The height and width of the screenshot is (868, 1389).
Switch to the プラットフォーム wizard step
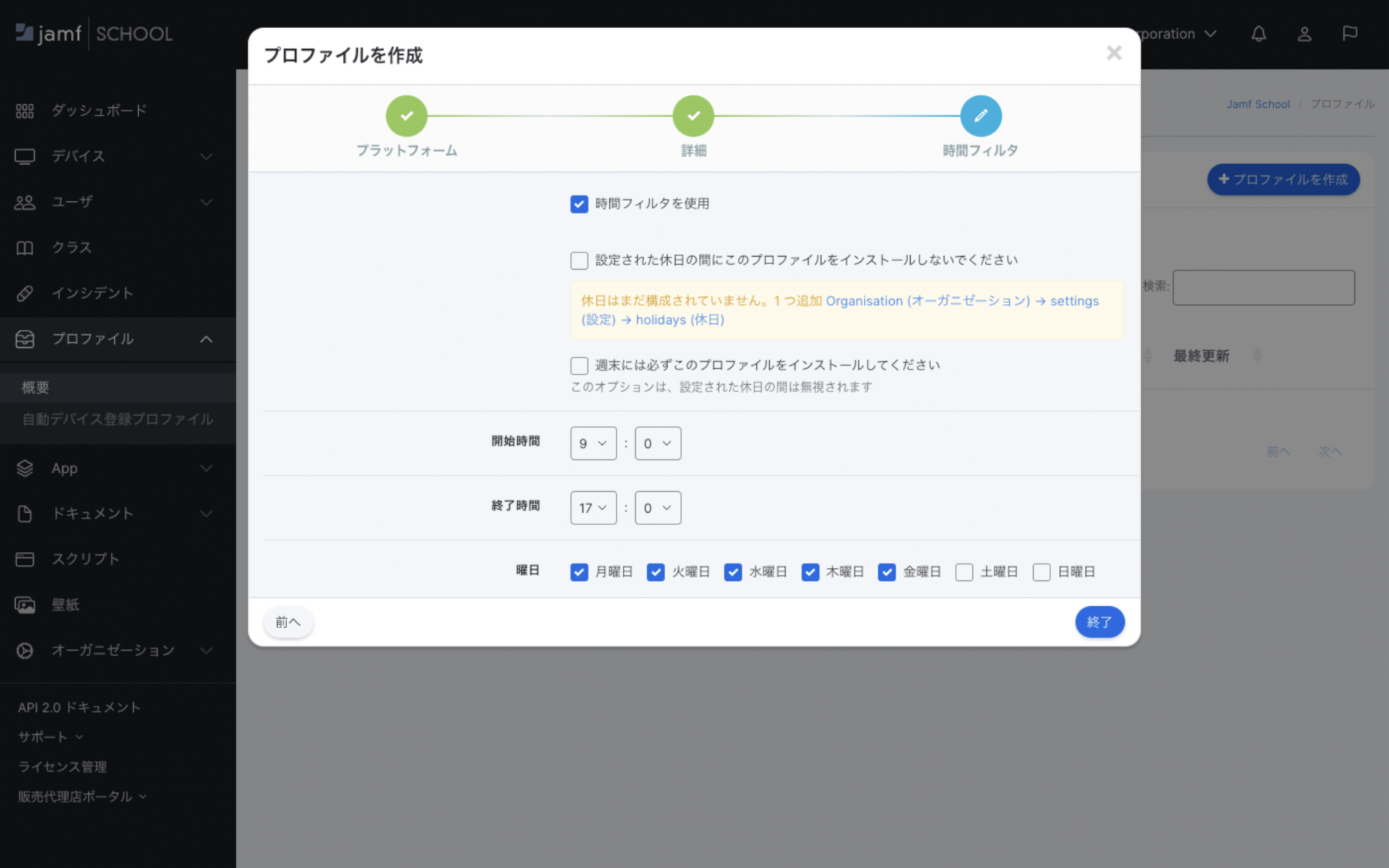tap(407, 116)
